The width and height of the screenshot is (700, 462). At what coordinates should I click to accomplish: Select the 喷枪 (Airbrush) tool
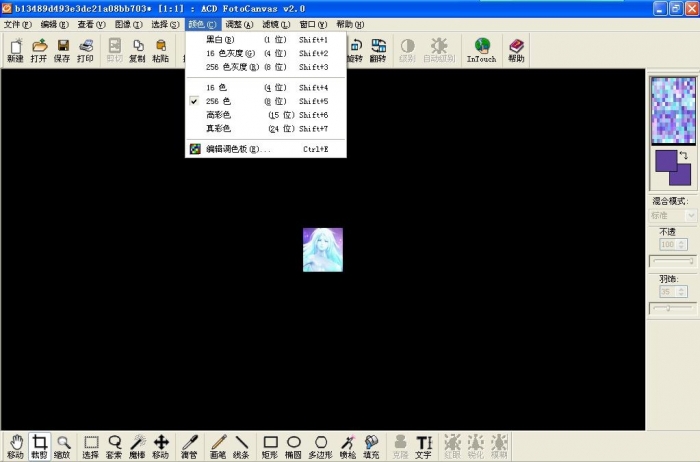(348, 446)
